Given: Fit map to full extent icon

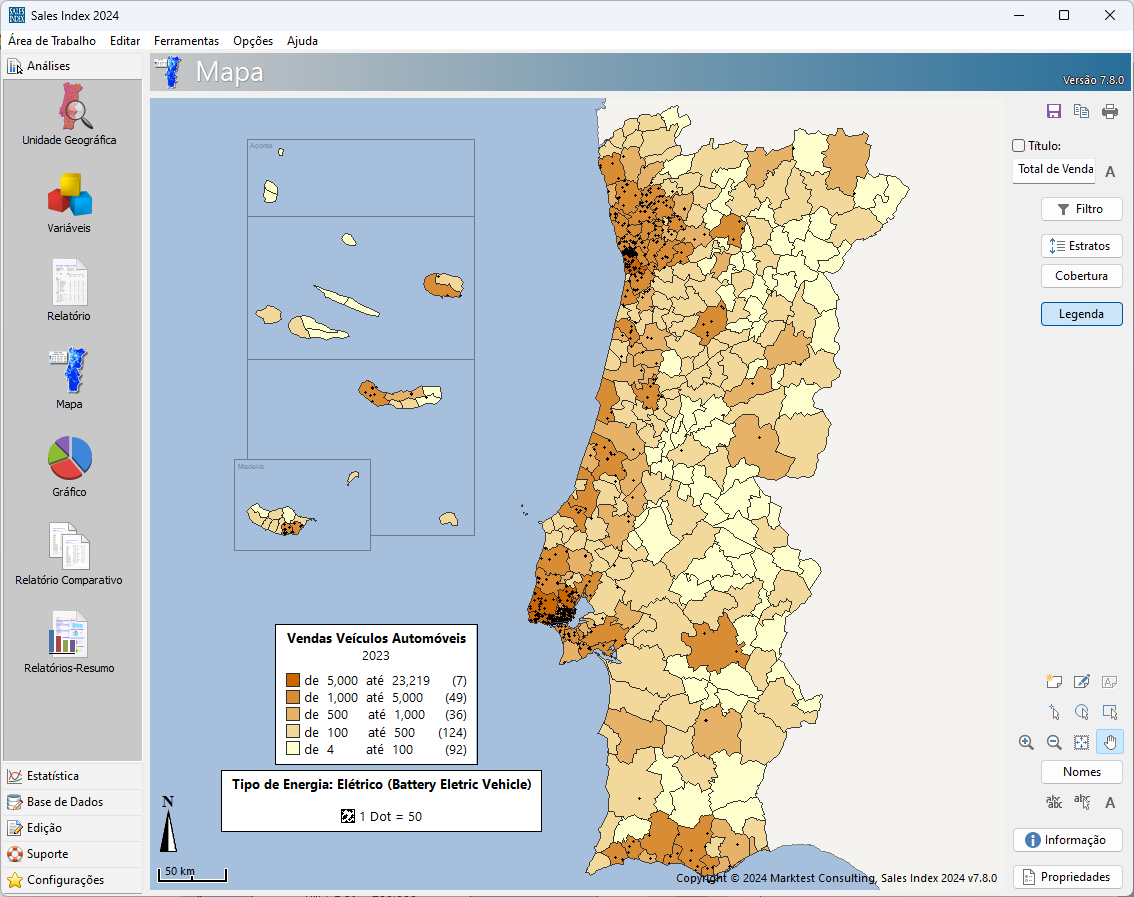Looking at the screenshot, I should [x=1081, y=742].
